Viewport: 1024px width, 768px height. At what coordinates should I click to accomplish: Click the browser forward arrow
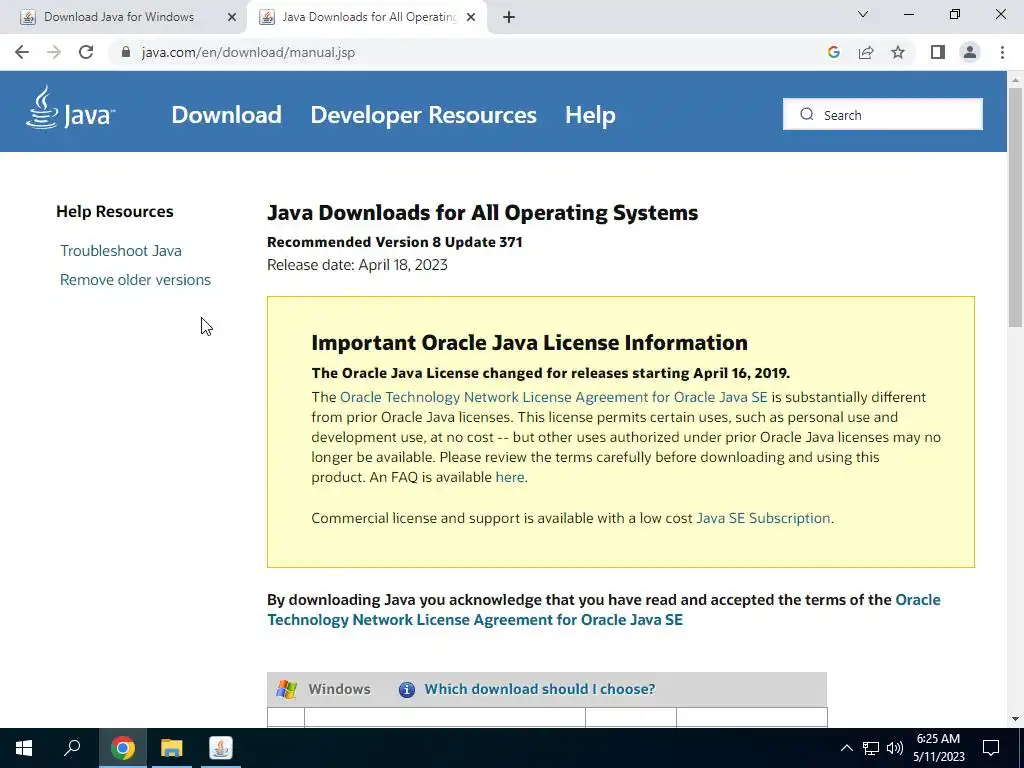pos(54,52)
